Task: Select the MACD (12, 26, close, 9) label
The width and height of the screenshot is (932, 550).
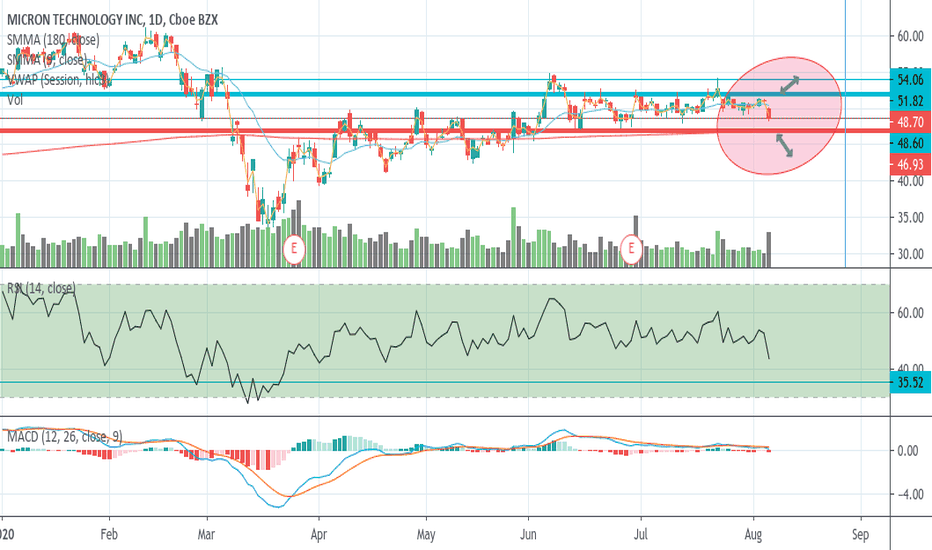Action: click(64, 437)
